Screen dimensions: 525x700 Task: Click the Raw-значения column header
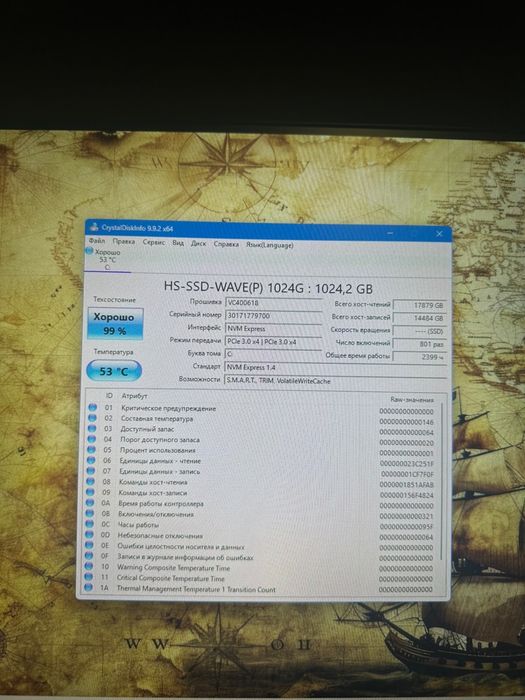coord(412,400)
